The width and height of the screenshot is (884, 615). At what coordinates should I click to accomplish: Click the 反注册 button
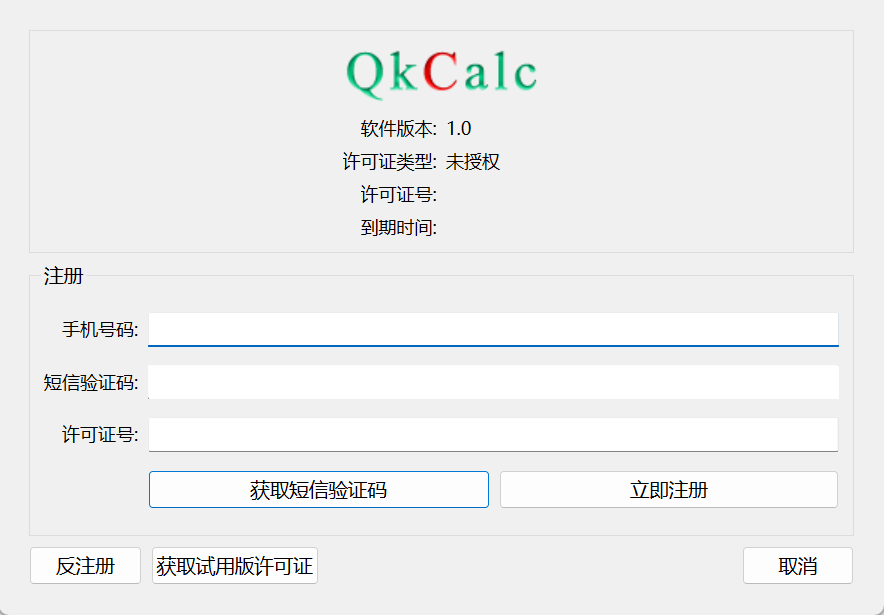(x=85, y=566)
